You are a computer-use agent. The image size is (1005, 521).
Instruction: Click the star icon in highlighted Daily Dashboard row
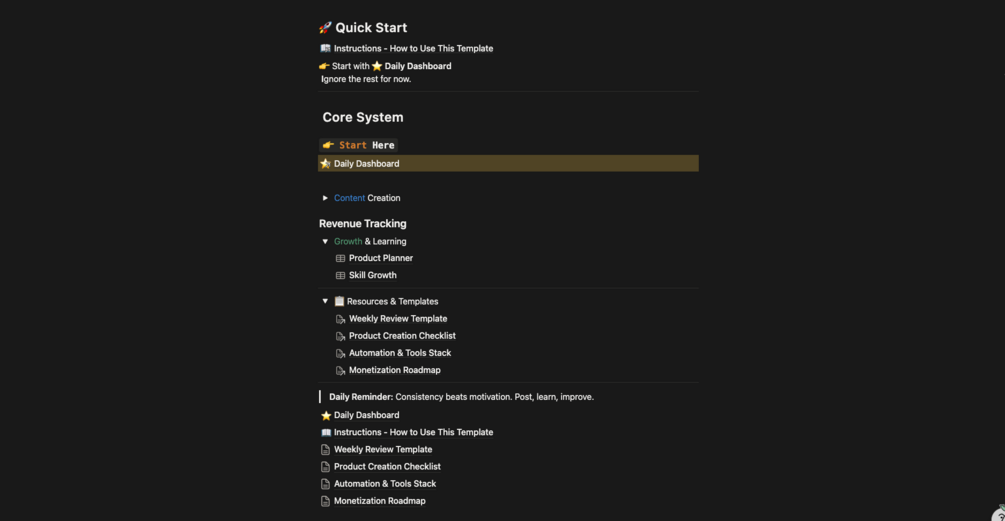pos(326,163)
